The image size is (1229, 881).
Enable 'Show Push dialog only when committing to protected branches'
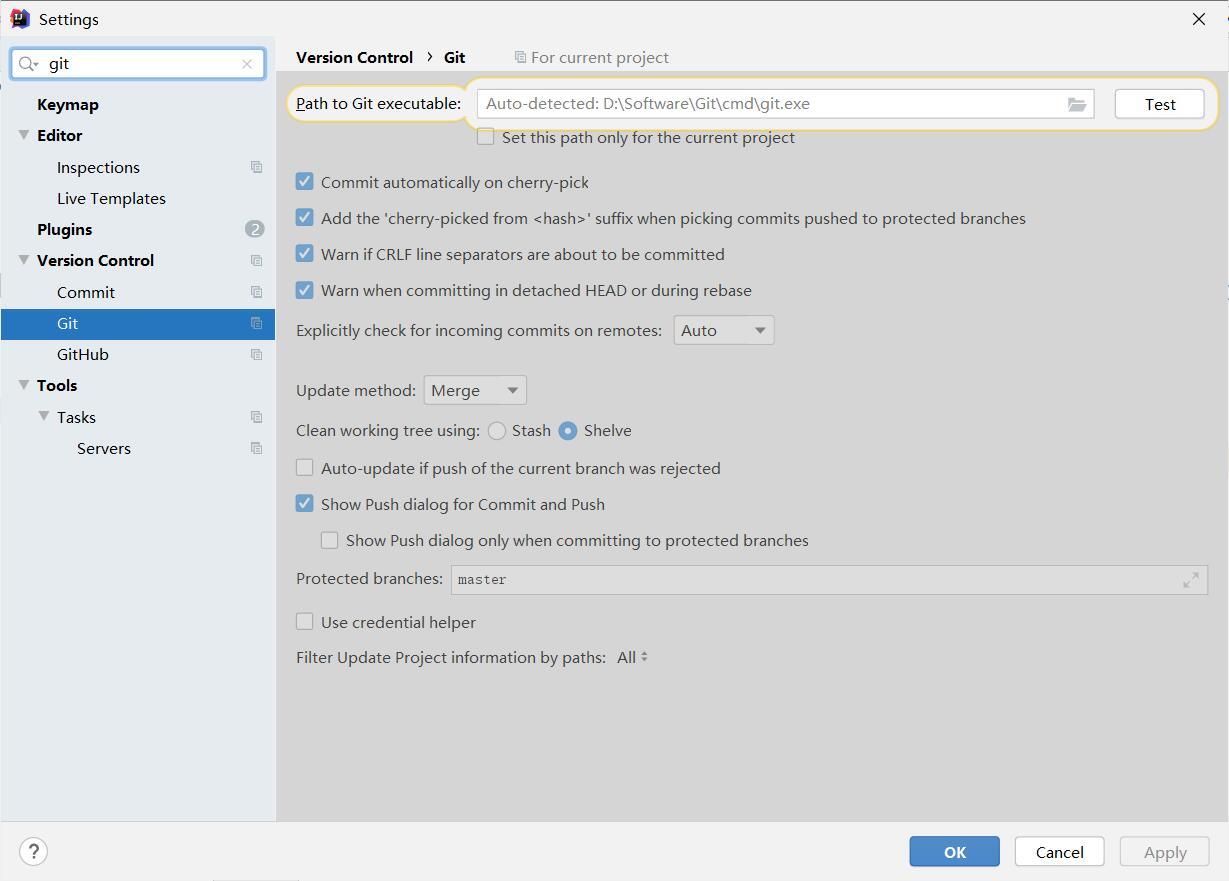[329, 540]
